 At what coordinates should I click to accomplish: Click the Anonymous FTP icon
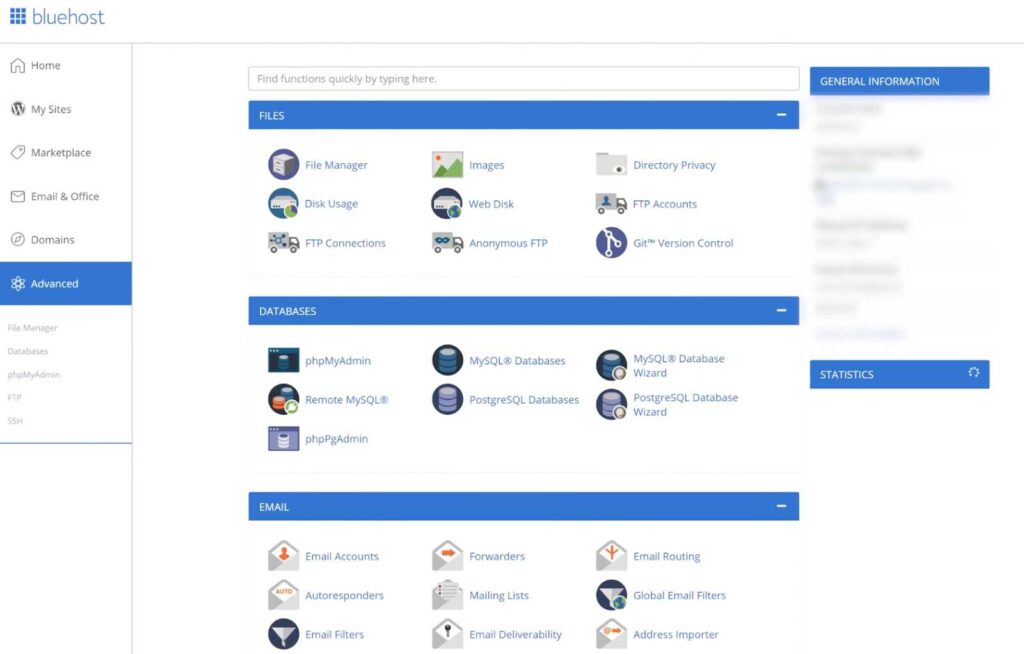pos(447,243)
